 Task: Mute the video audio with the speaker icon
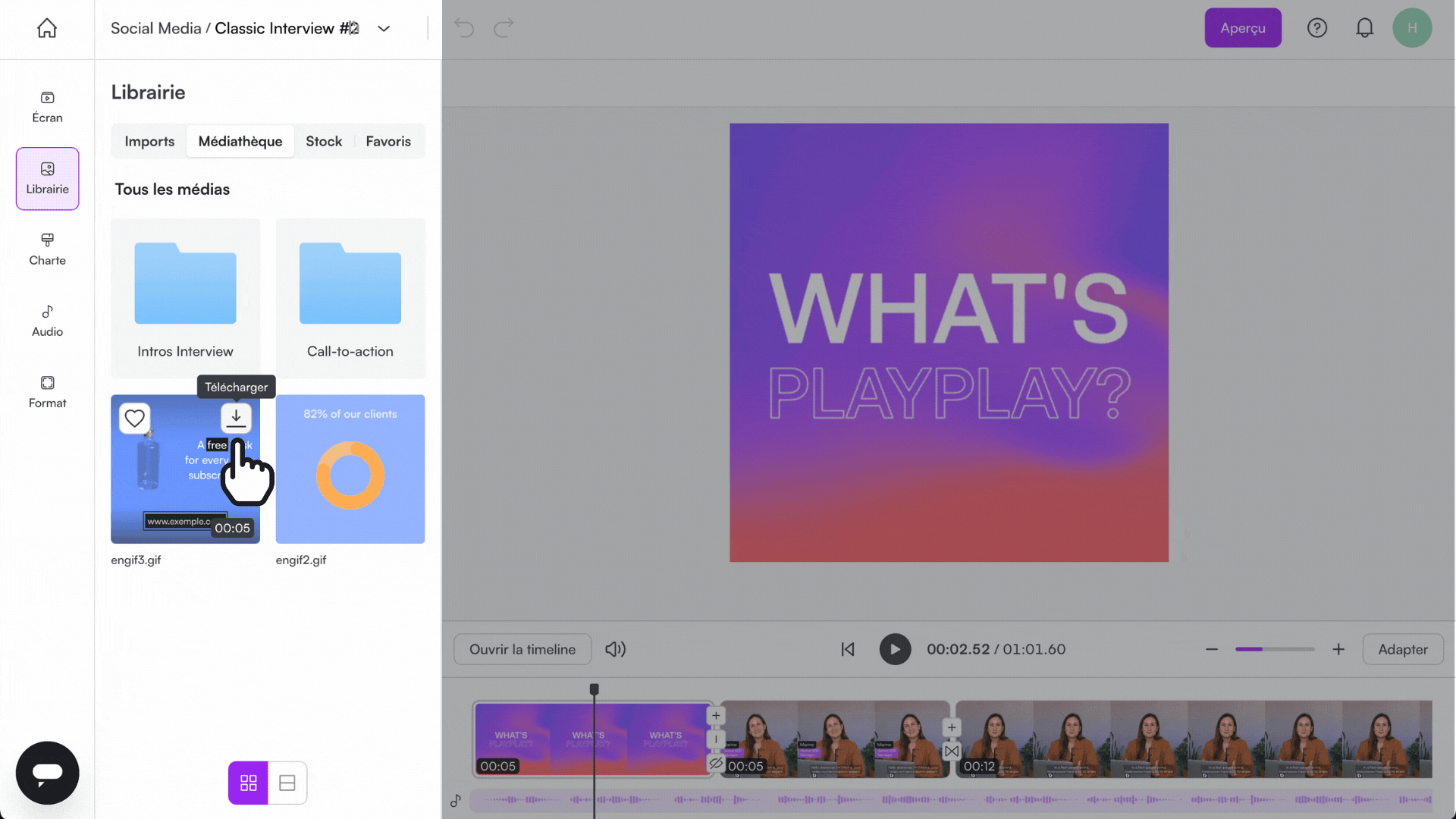pyautogui.click(x=616, y=649)
